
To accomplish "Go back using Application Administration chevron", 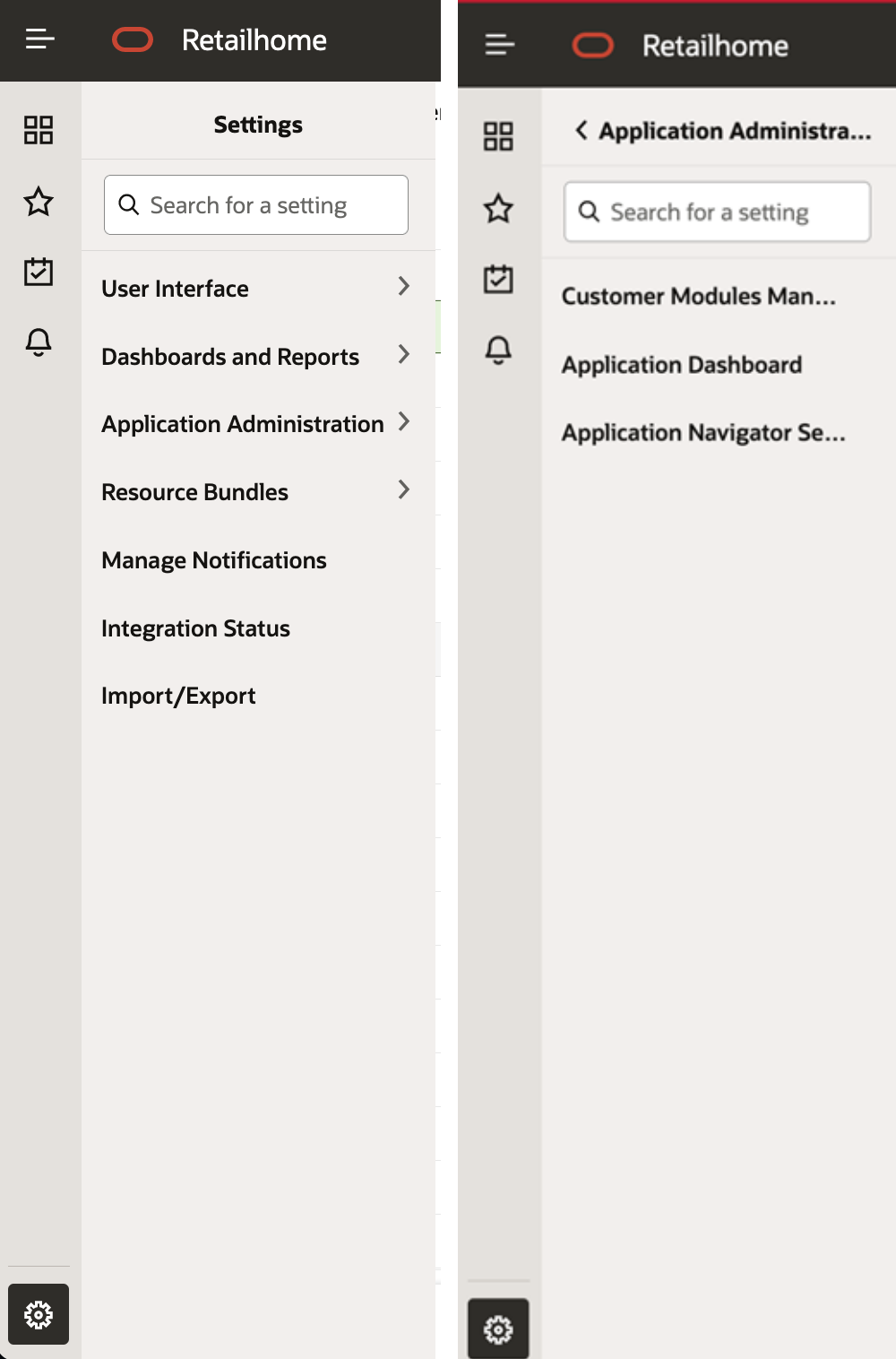I will [x=582, y=131].
